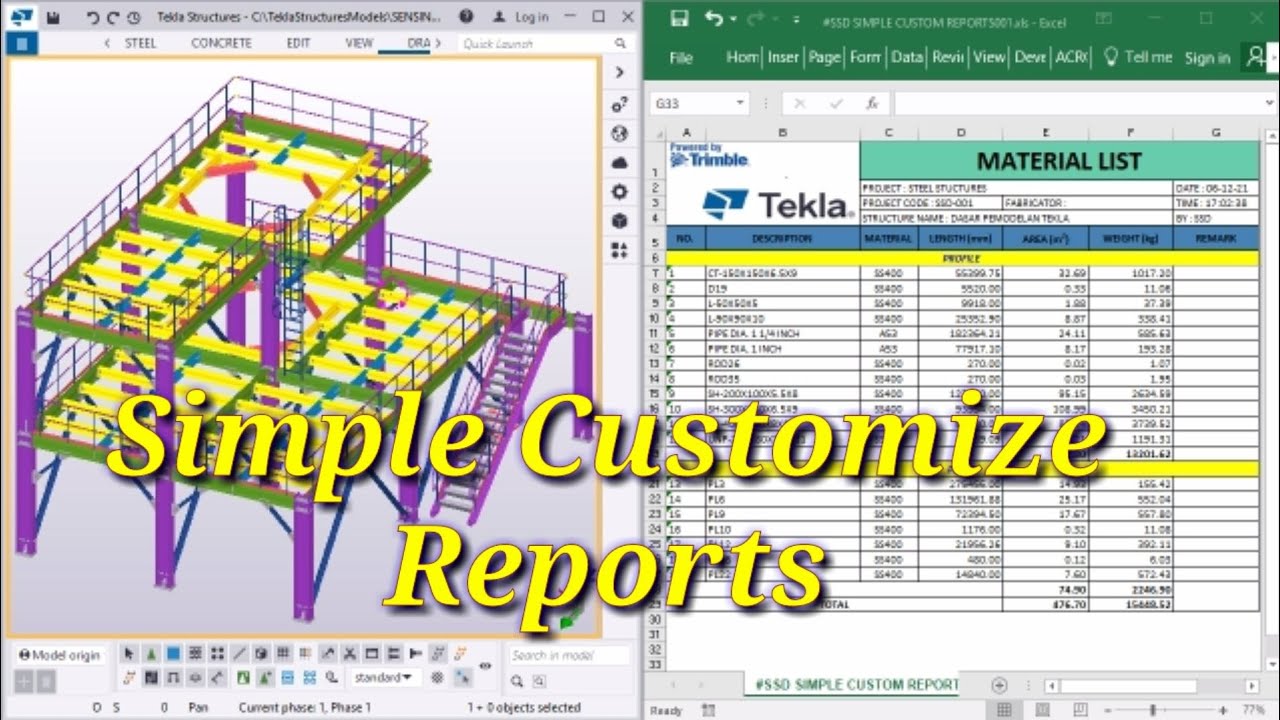Viewport: 1280px width, 720px height.
Task: Undo the last action in Excel
Action: [x=713, y=19]
